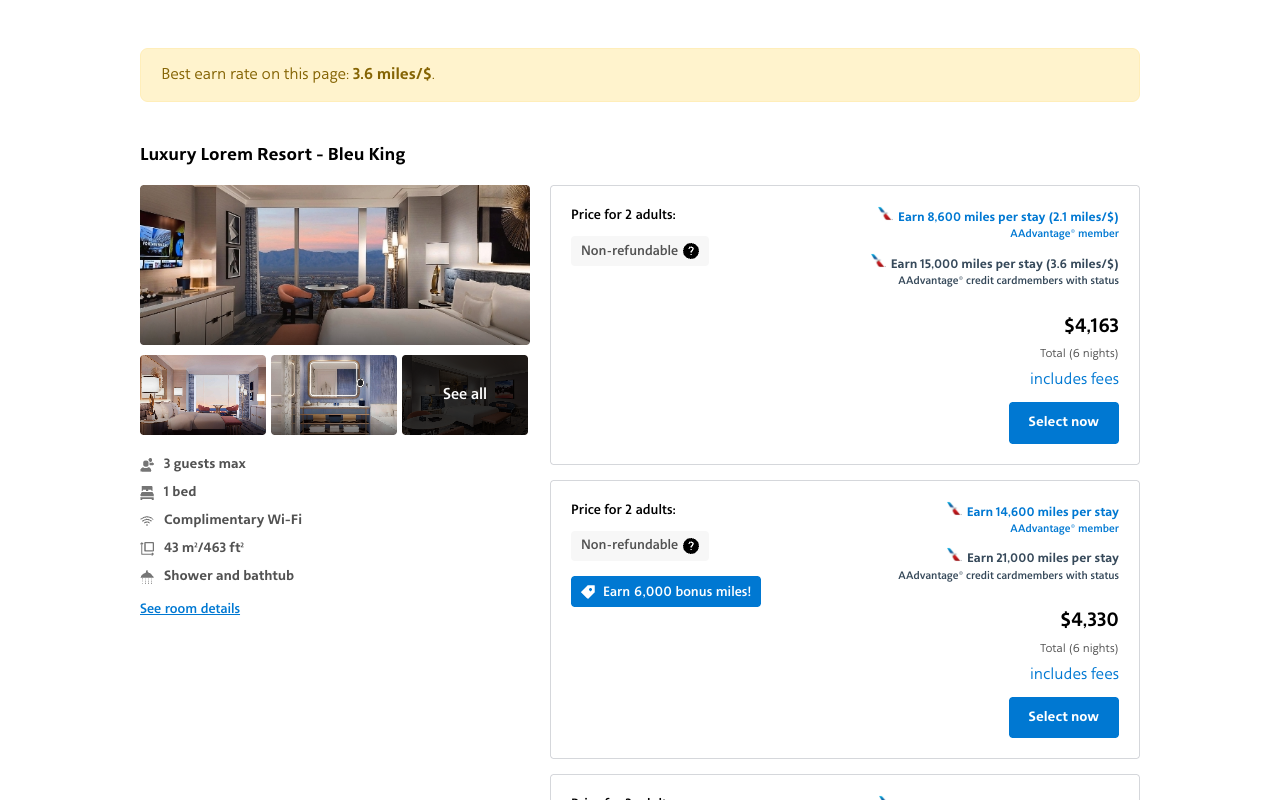
Task: Click the Non-refundable label in first offer
Action: click(x=630, y=251)
